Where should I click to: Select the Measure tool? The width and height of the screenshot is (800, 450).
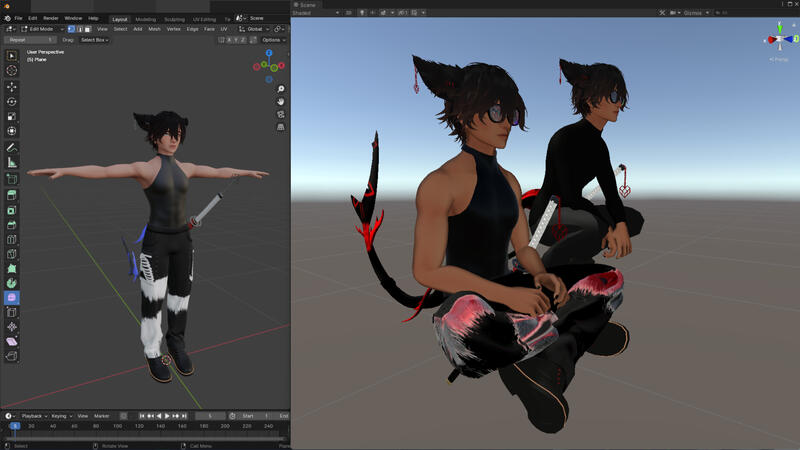click(12, 162)
